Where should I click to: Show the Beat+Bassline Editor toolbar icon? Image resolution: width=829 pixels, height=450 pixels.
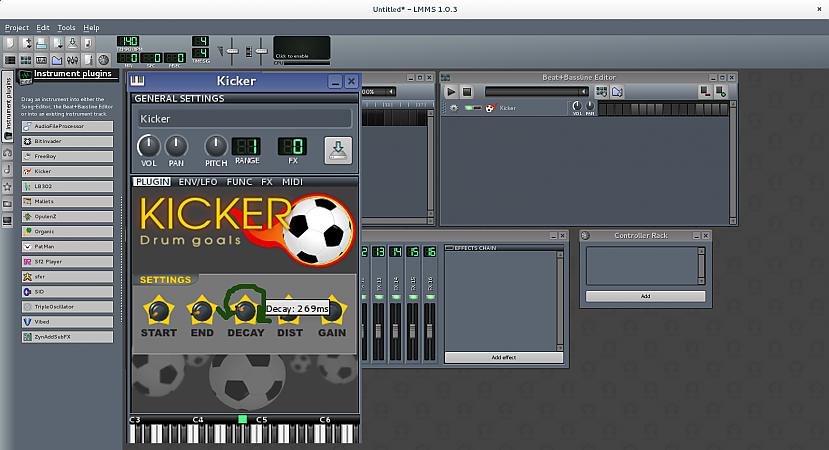coord(26,60)
